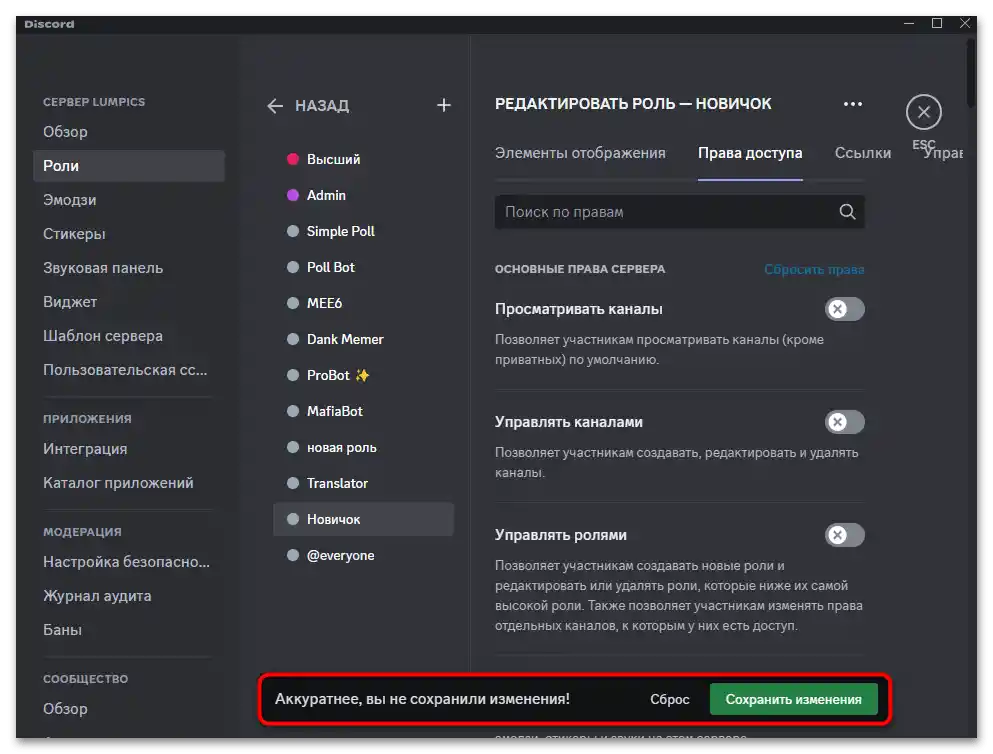Click the Сохранить изменения button
This screenshot has height=754, width=993.
tap(793, 699)
